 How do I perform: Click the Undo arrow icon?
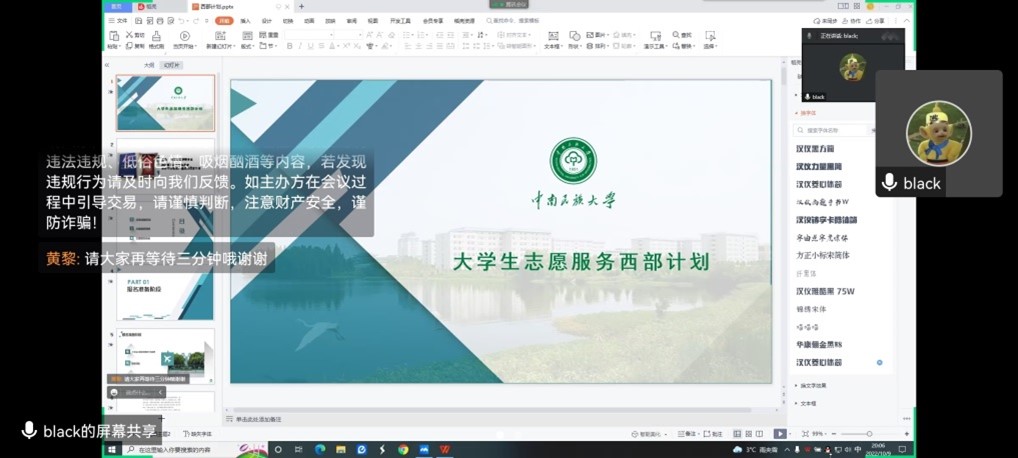[x=181, y=21]
